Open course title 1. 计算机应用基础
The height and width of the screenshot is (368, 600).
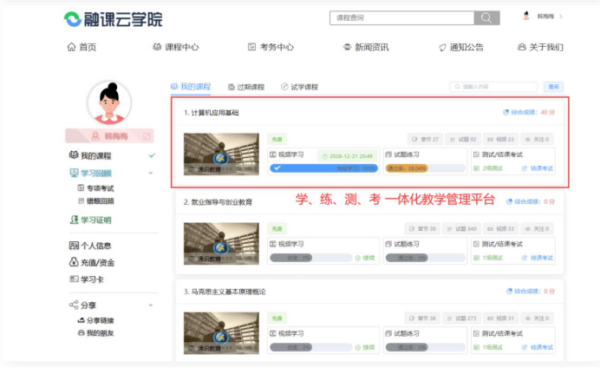pos(211,112)
